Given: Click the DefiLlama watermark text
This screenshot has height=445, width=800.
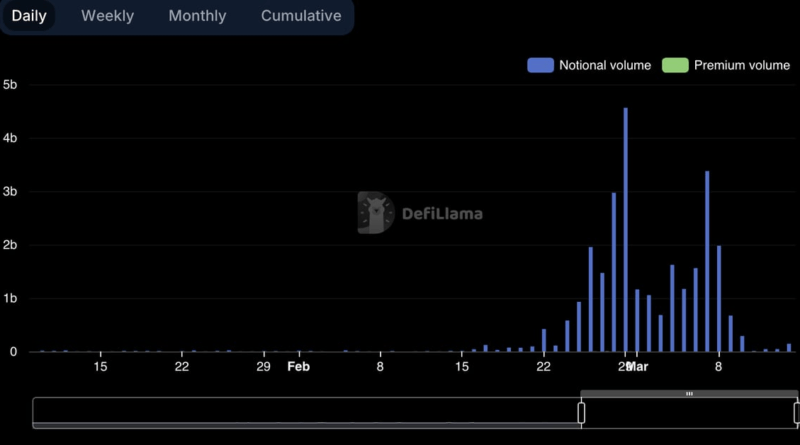Looking at the screenshot, I should click(442, 213).
